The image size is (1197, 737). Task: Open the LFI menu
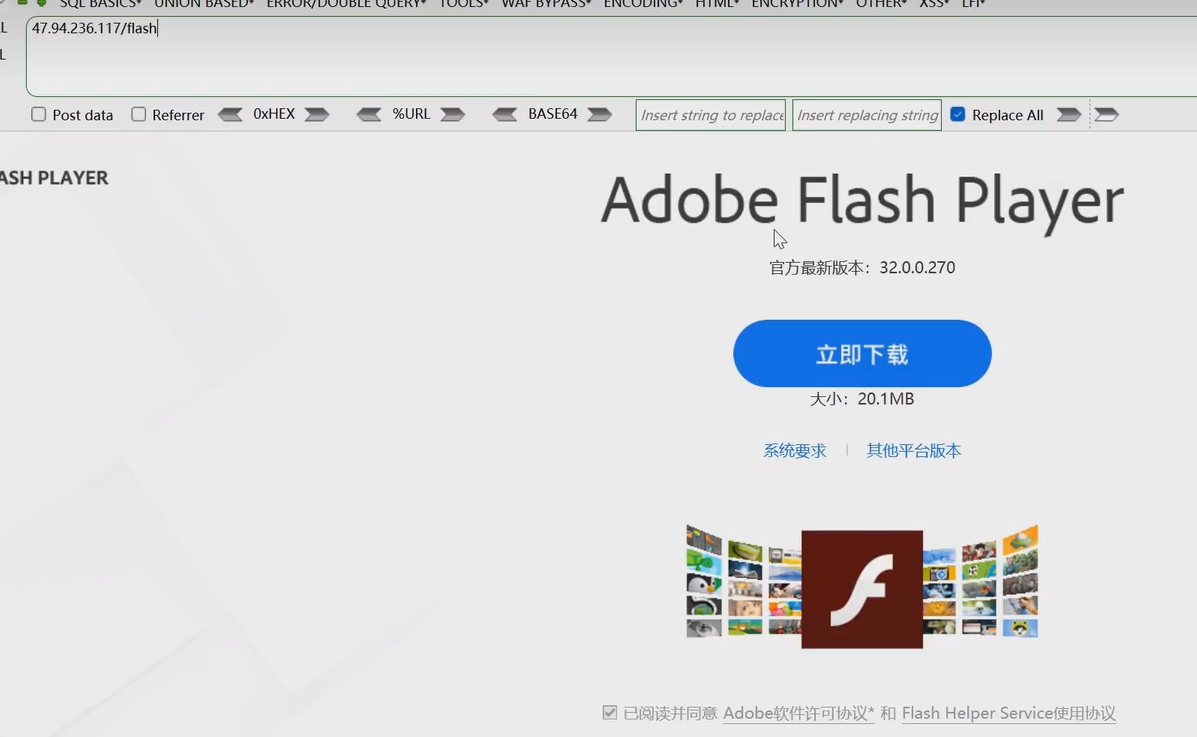(973, 4)
